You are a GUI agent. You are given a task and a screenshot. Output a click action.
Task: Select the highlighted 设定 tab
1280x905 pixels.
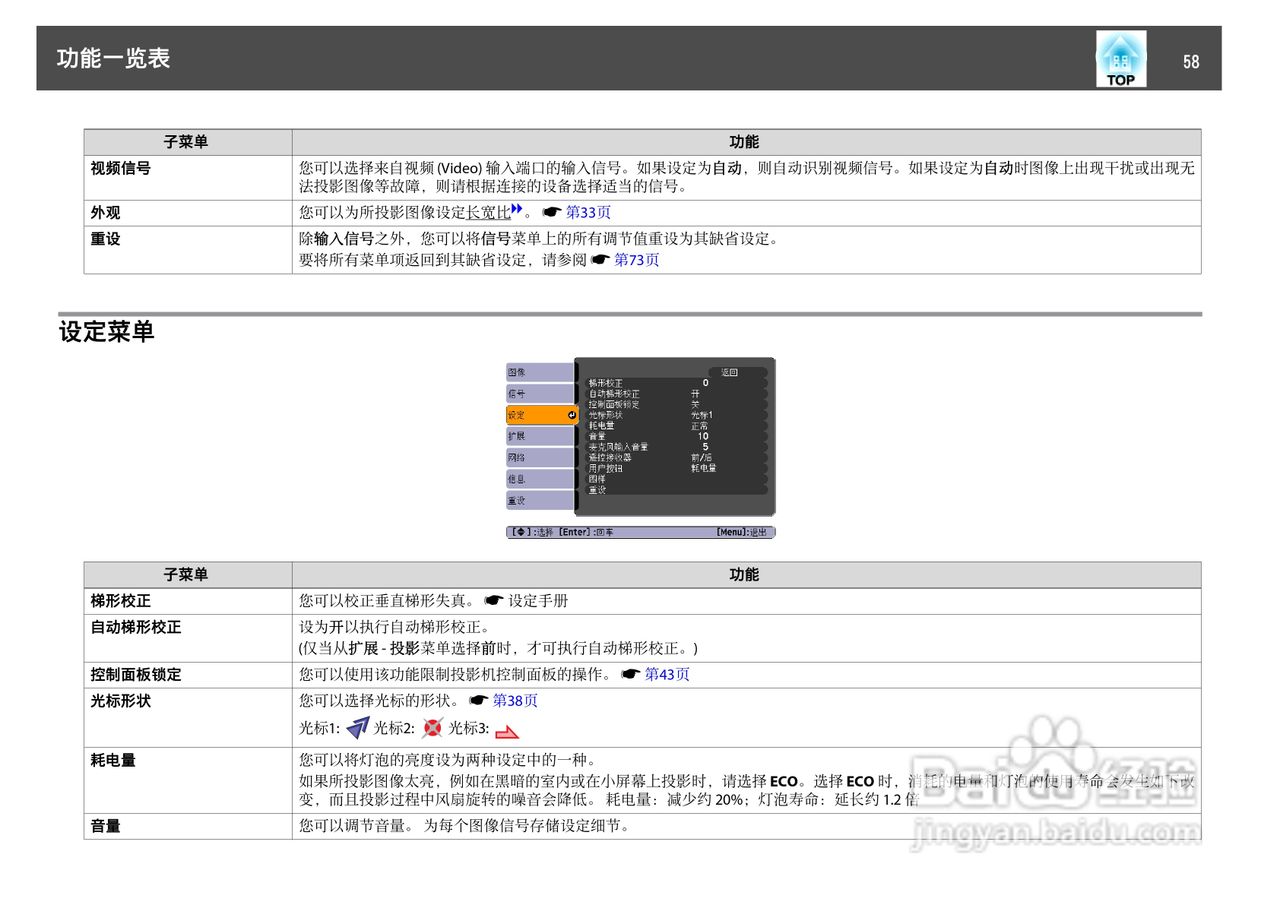(x=542, y=415)
